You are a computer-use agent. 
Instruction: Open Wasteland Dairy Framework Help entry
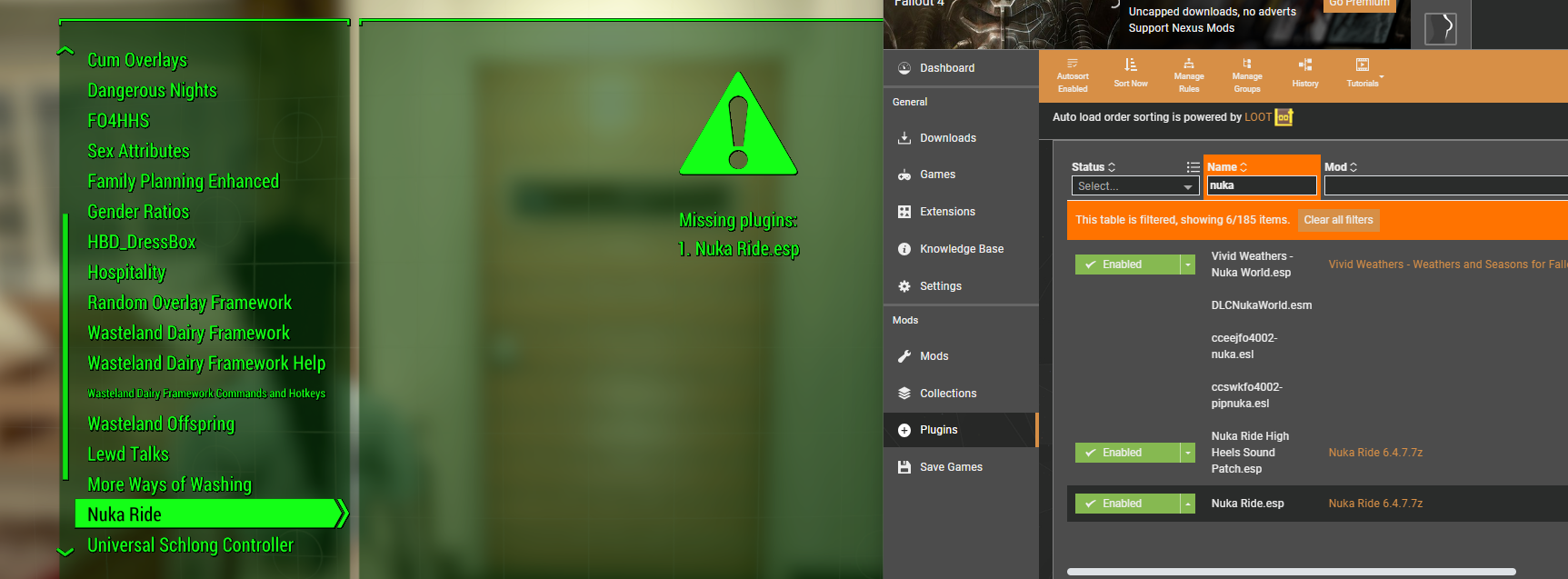[206, 364]
